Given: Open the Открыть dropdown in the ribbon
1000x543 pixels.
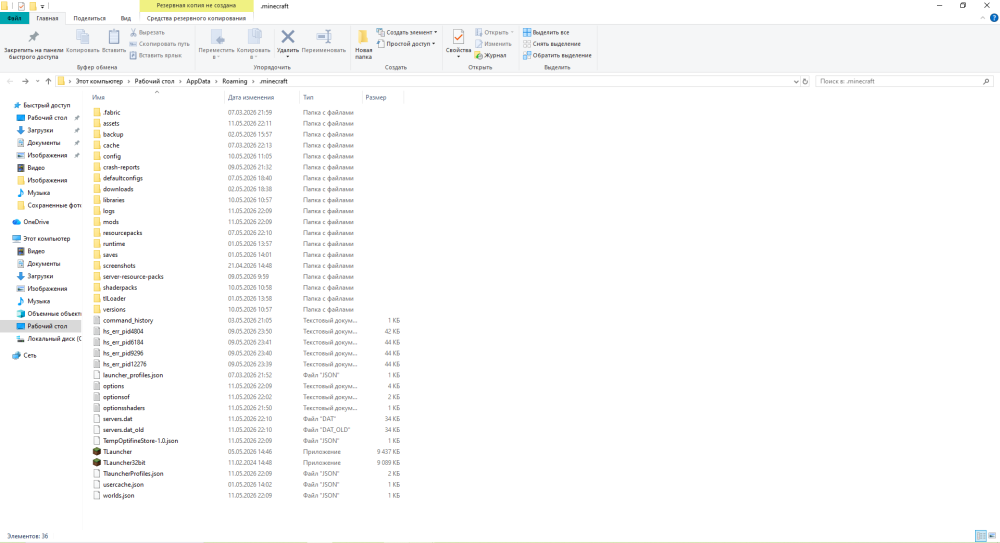Looking at the screenshot, I should click(494, 33).
